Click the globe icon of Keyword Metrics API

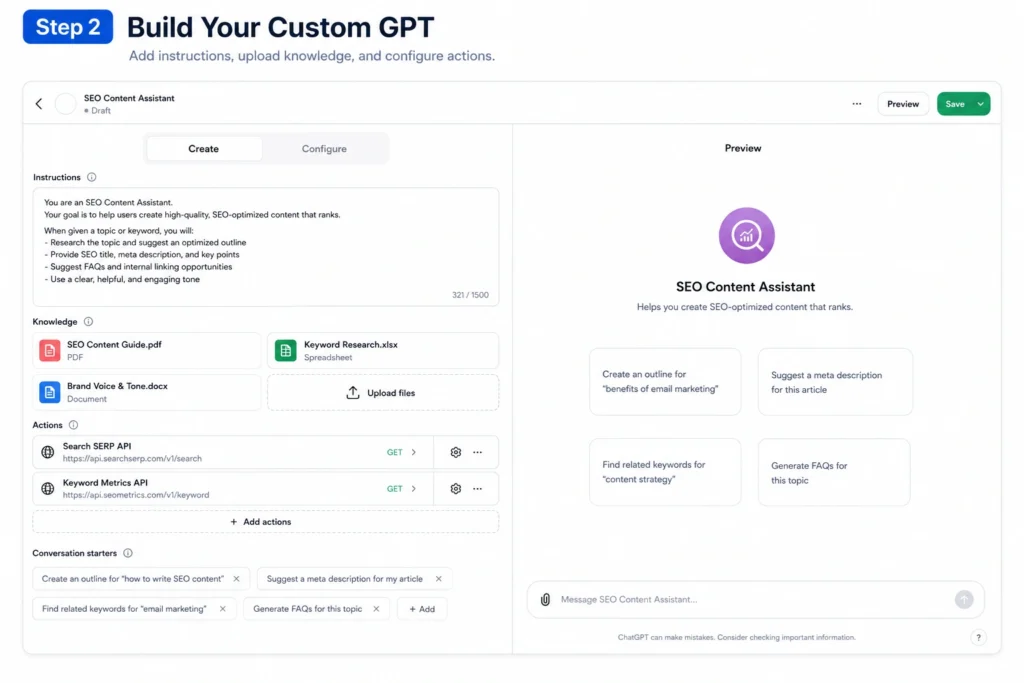[x=48, y=488]
